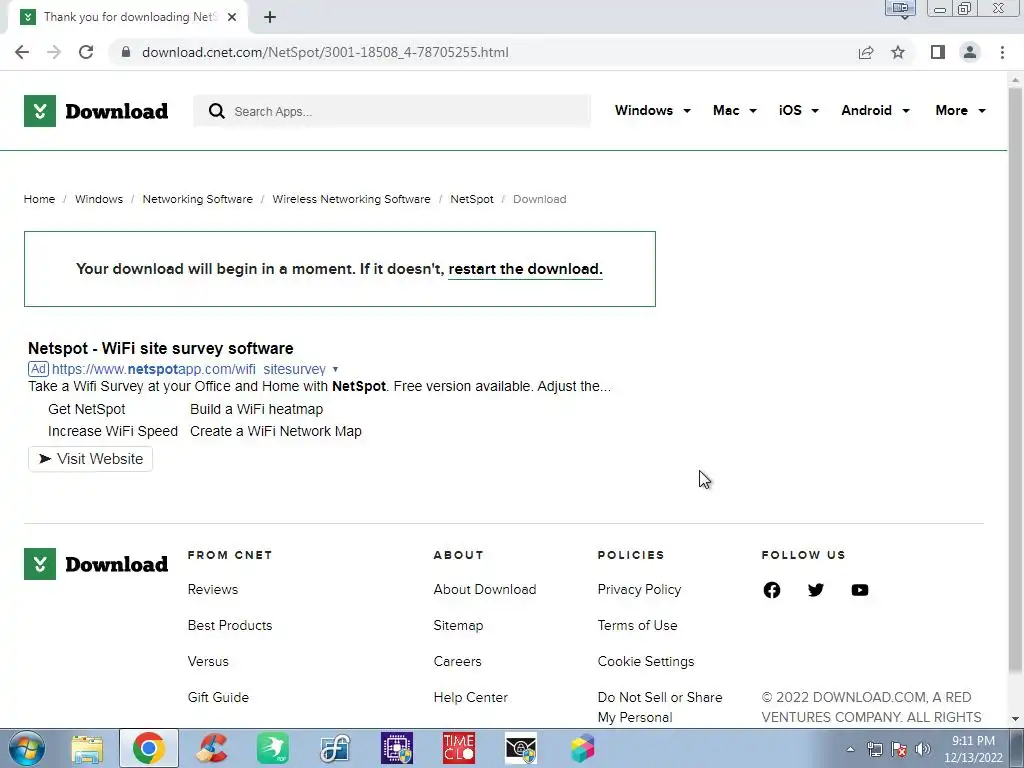The image size is (1024, 768).
Task: Open Cookie Settings link
Action: pyautogui.click(x=646, y=662)
